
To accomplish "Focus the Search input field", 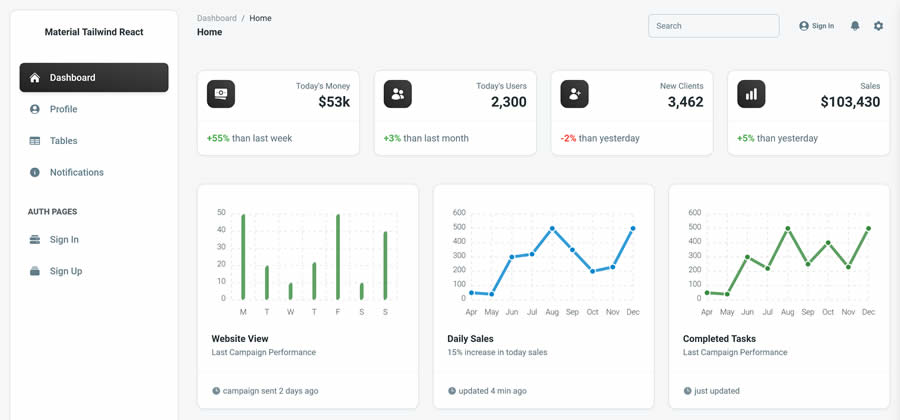I will click(x=713, y=26).
